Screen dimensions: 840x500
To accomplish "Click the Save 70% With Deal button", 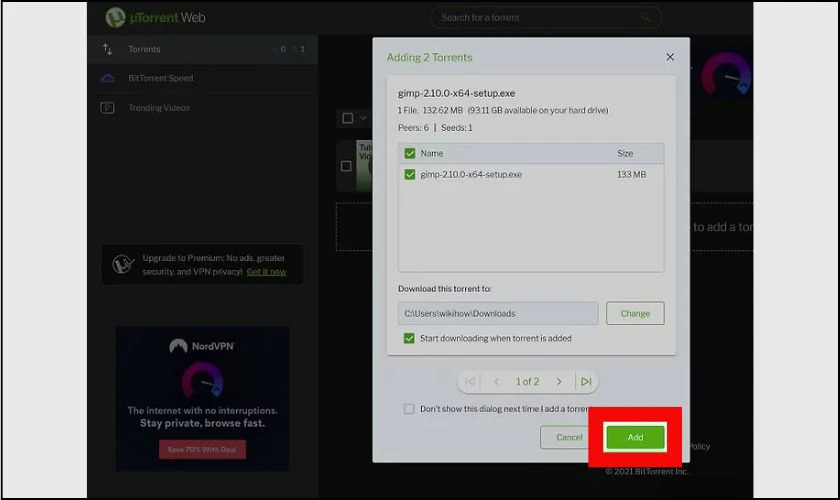I will (202, 450).
